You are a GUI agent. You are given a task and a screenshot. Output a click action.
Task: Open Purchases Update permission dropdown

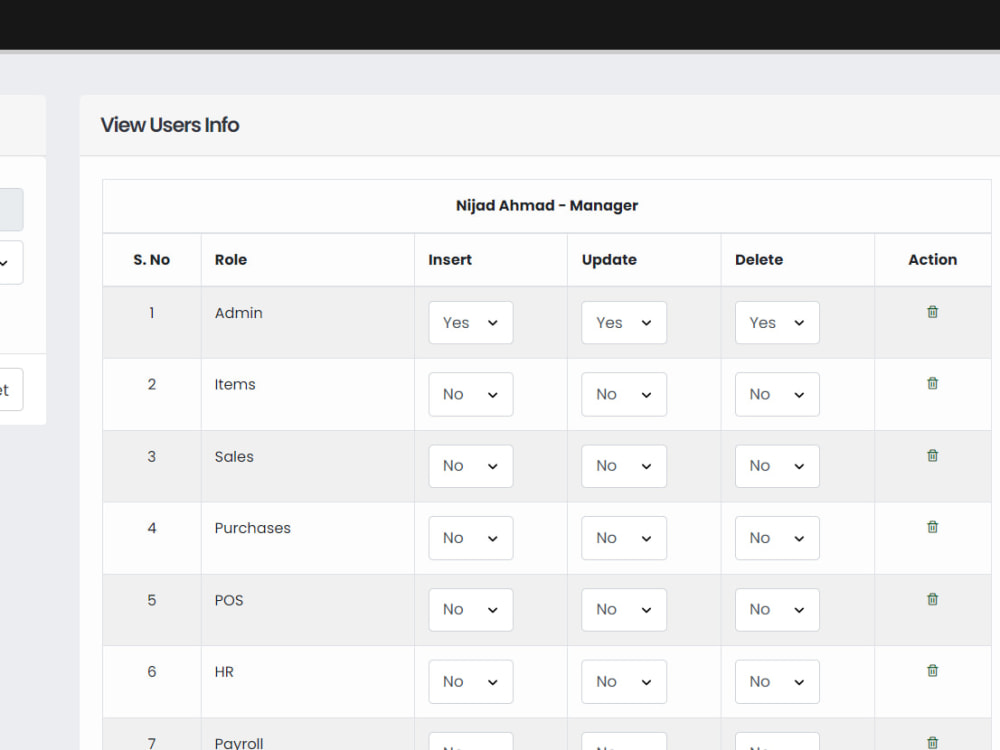point(624,538)
